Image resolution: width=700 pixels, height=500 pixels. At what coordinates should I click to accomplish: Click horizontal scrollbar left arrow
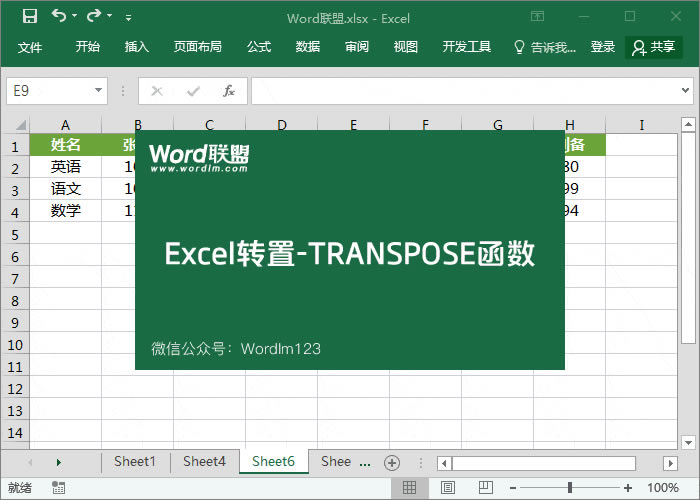(444, 463)
